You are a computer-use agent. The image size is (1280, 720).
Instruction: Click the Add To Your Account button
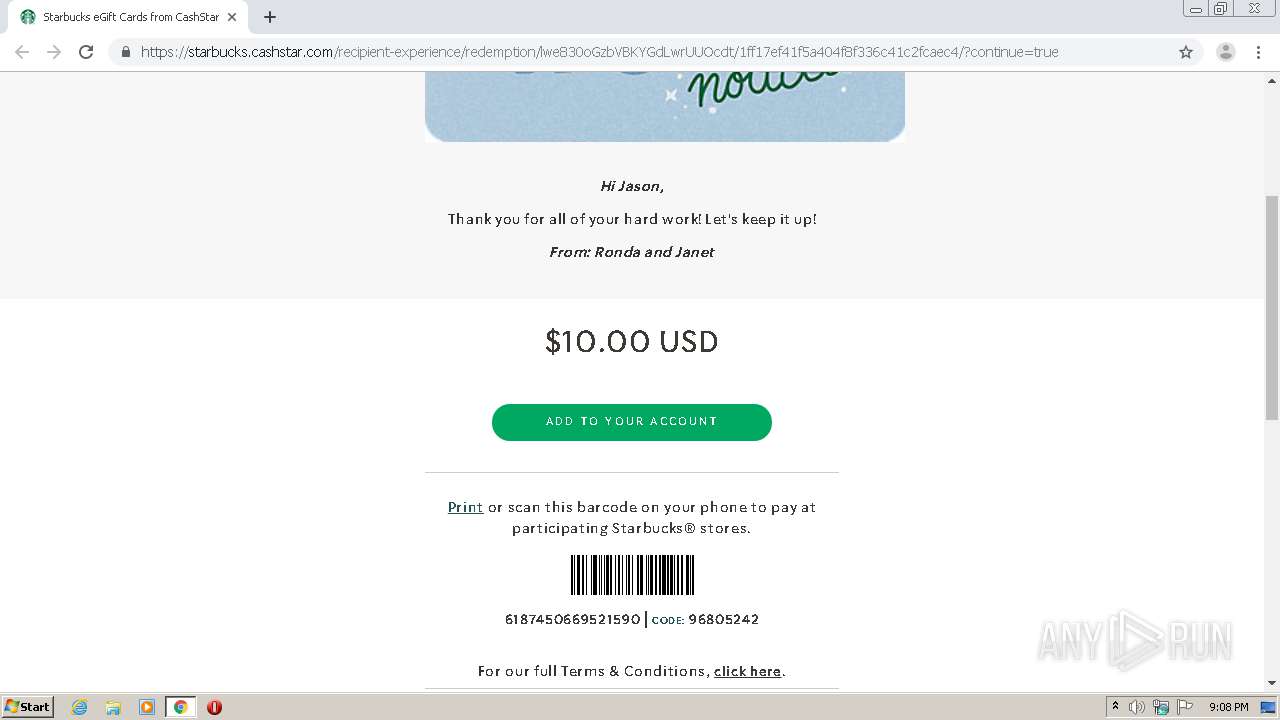point(631,422)
